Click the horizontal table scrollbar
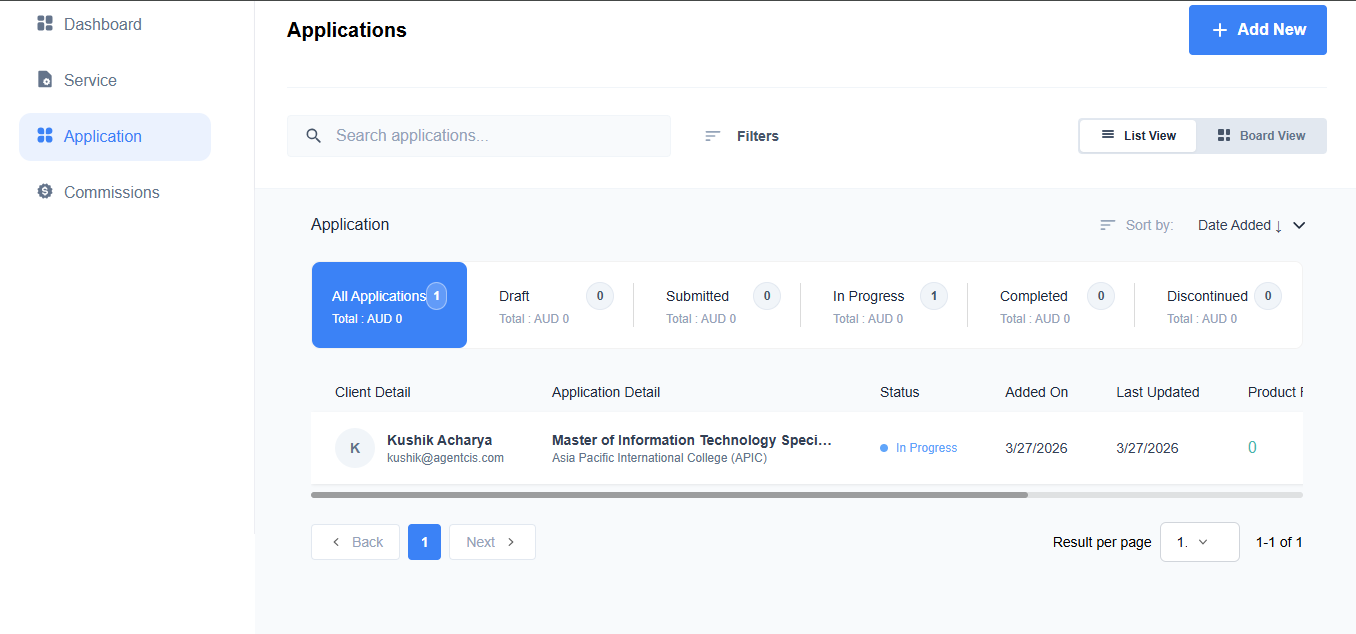The height and width of the screenshot is (634, 1356). click(669, 495)
